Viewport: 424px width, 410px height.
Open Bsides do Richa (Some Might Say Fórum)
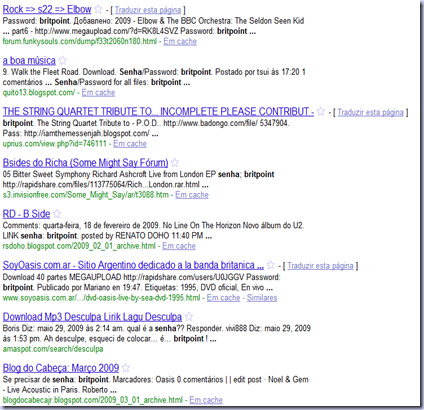[85, 163]
